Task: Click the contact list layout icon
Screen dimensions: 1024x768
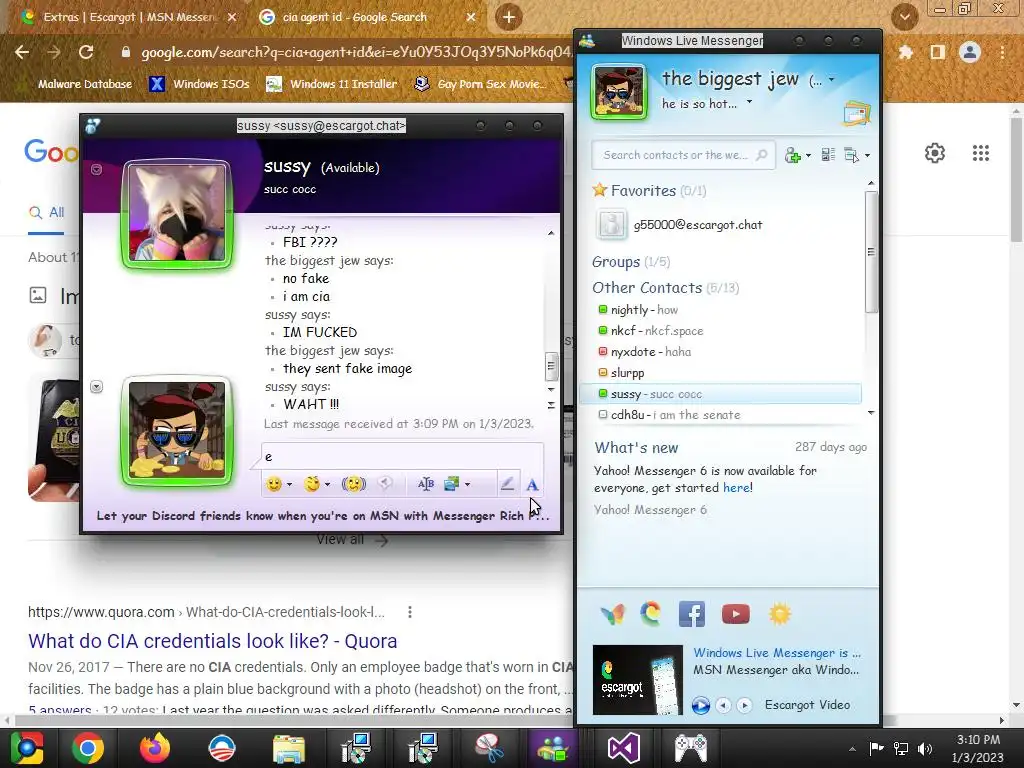Action: click(x=828, y=155)
